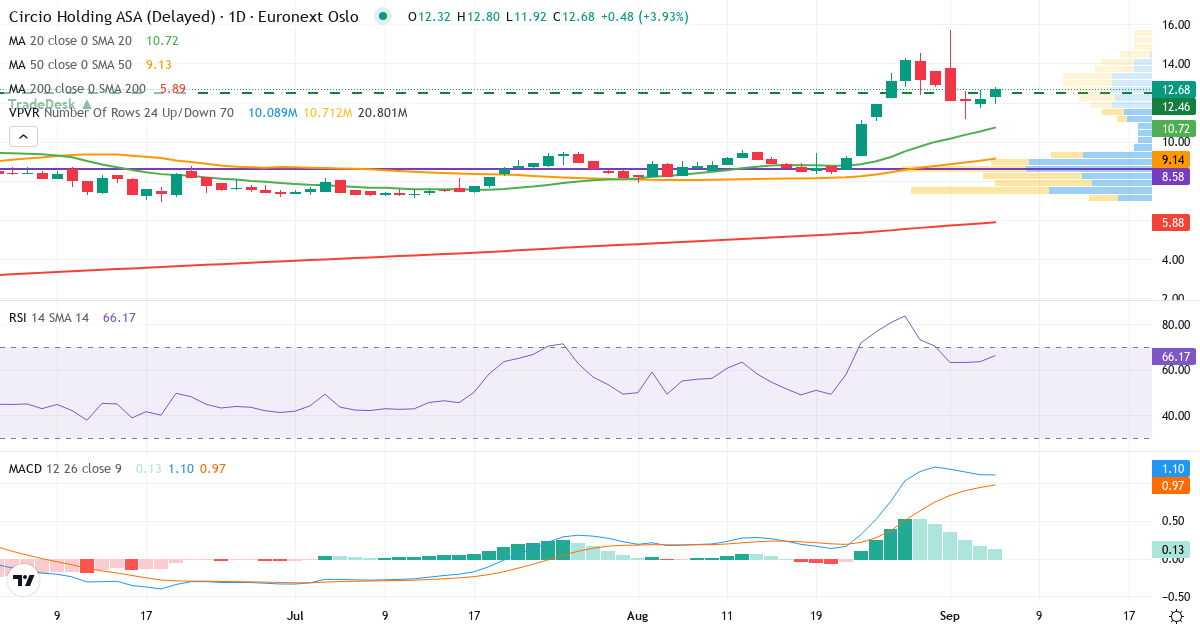
Task: Select the MA 50 close SMA 50 legend
Action: coord(70,65)
